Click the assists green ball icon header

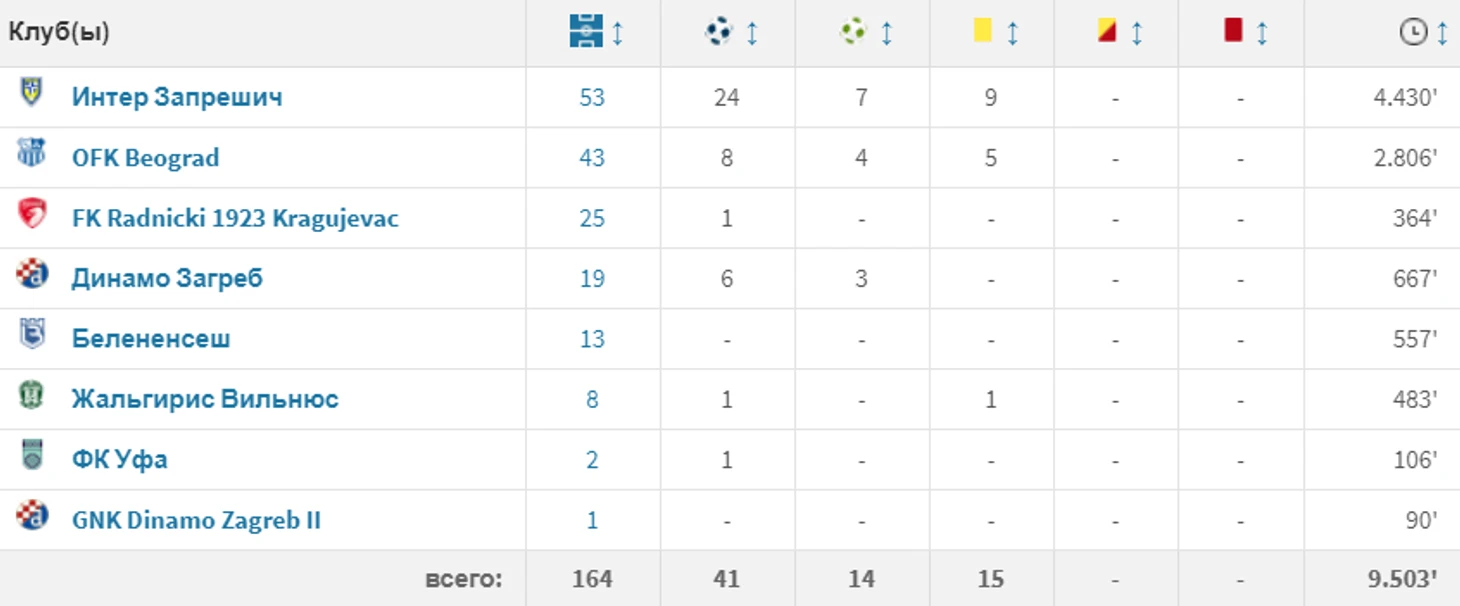click(853, 33)
